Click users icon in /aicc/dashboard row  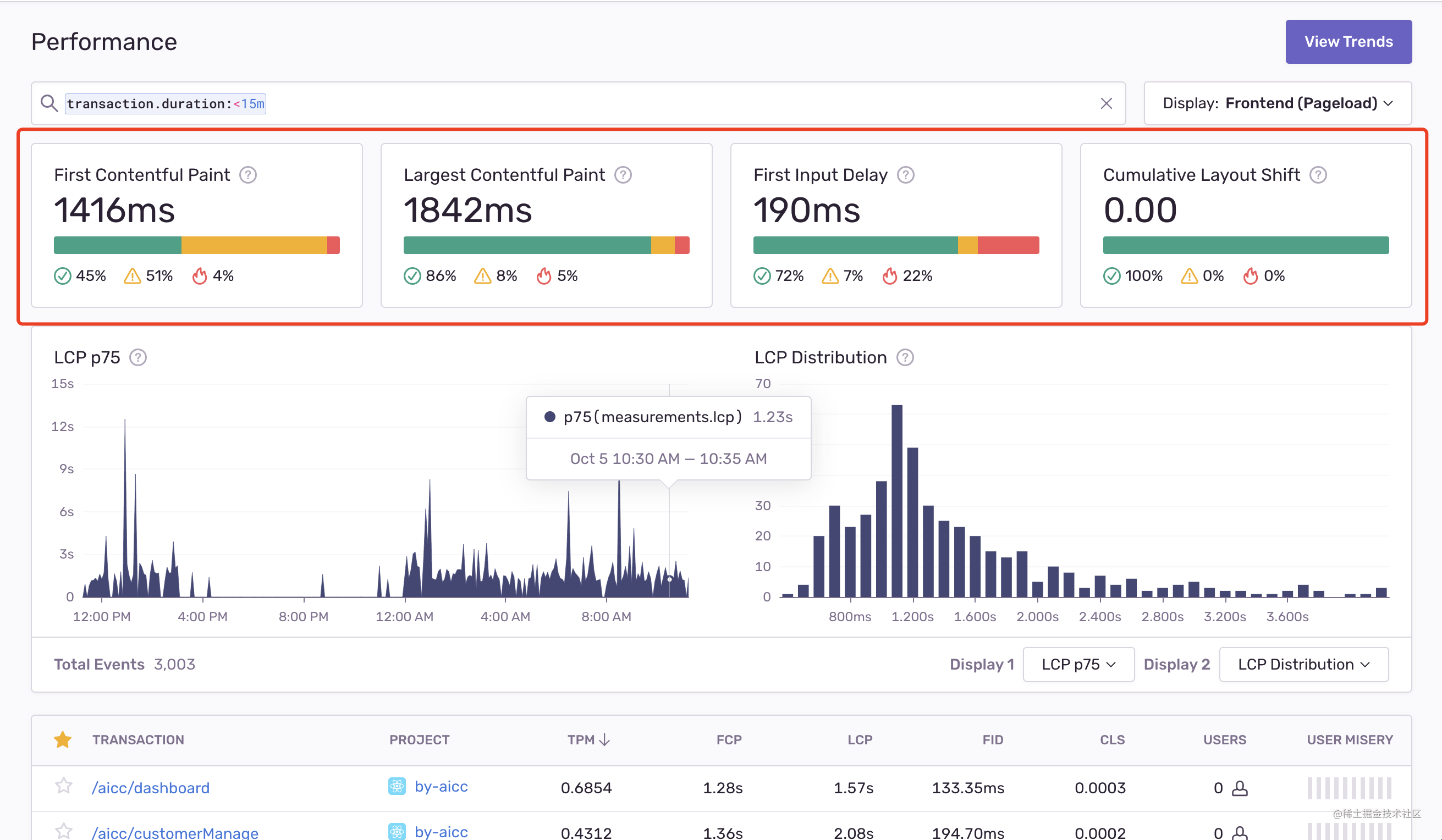point(1240,788)
